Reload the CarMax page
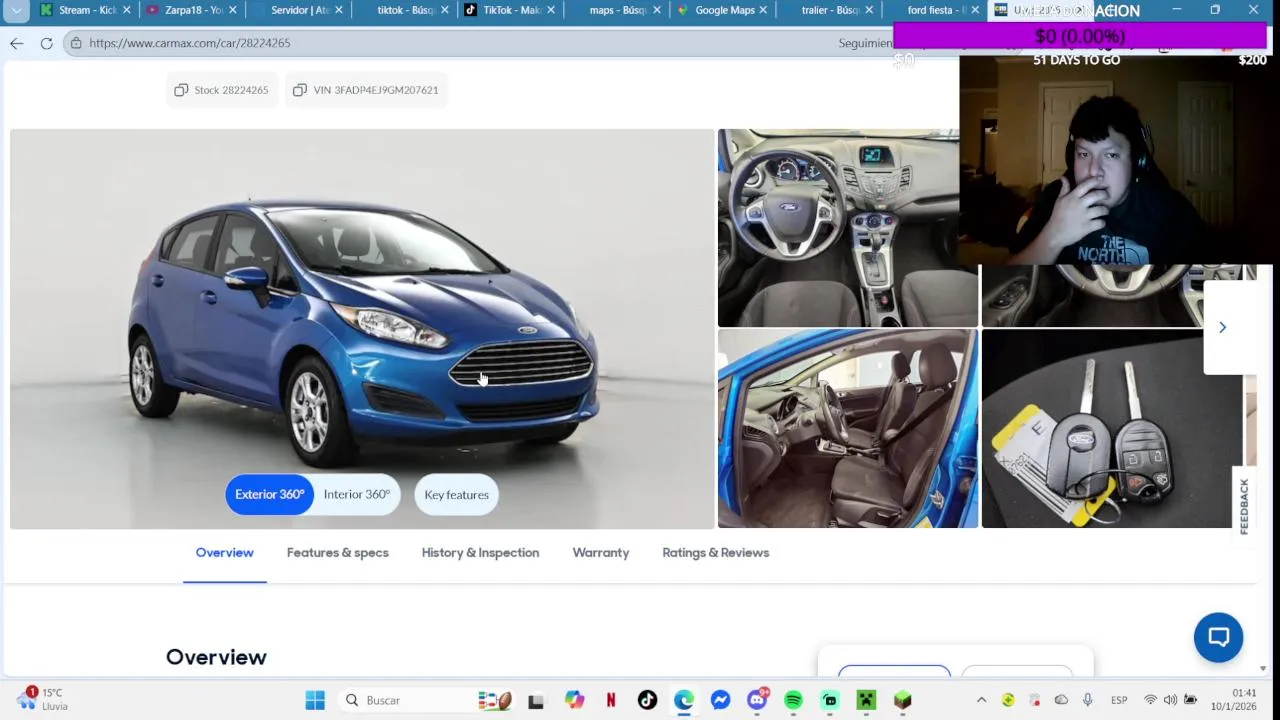The height and width of the screenshot is (720, 1280). pos(46,43)
